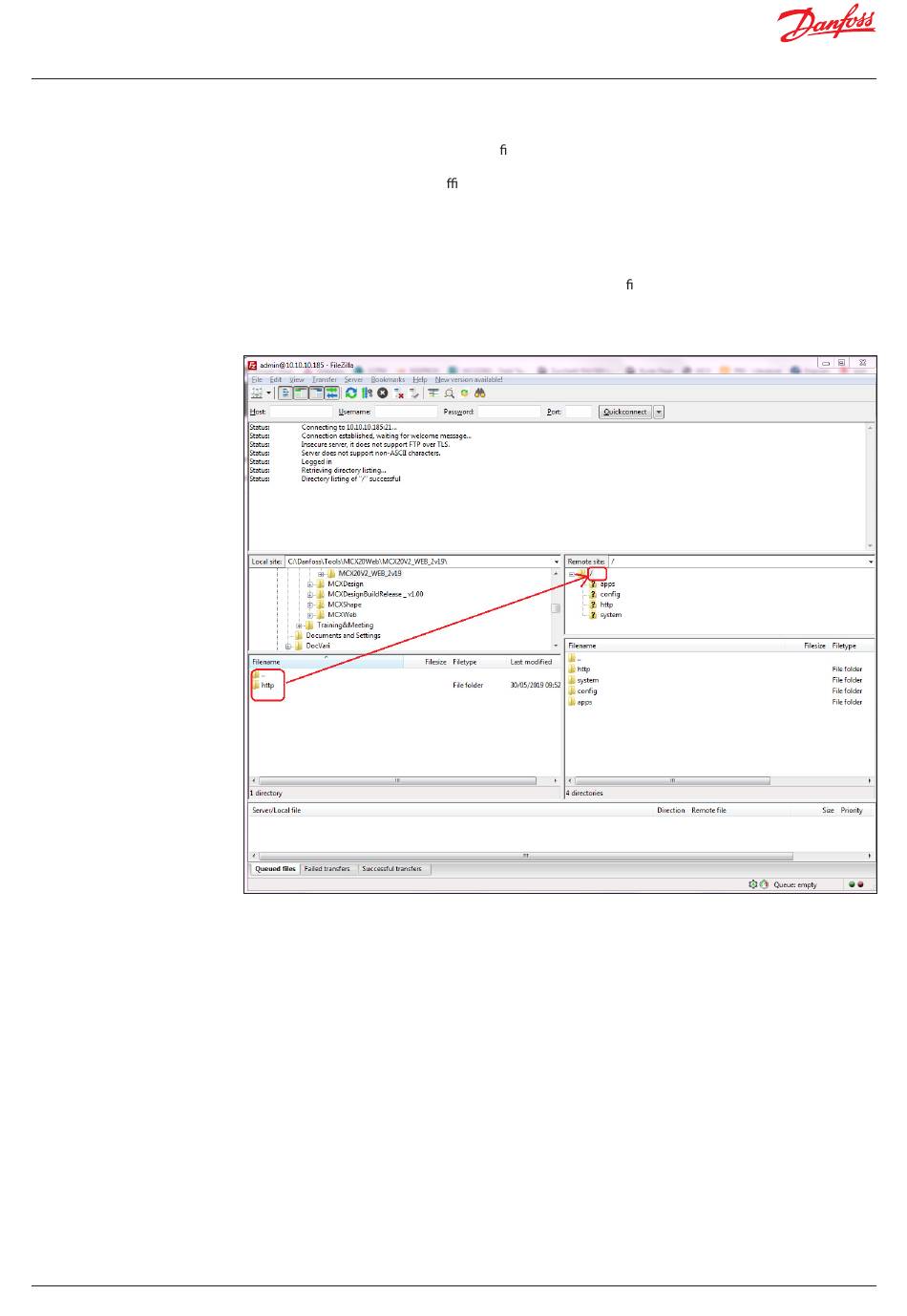Select Documents and Settings in local tree
The width and height of the screenshot is (907, 1316).
[343, 635]
